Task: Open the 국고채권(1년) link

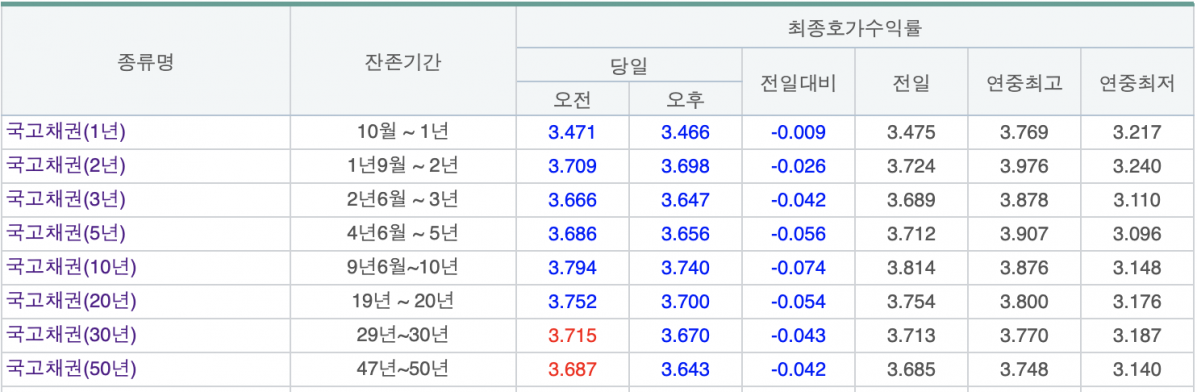Action: click(x=66, y=131)
